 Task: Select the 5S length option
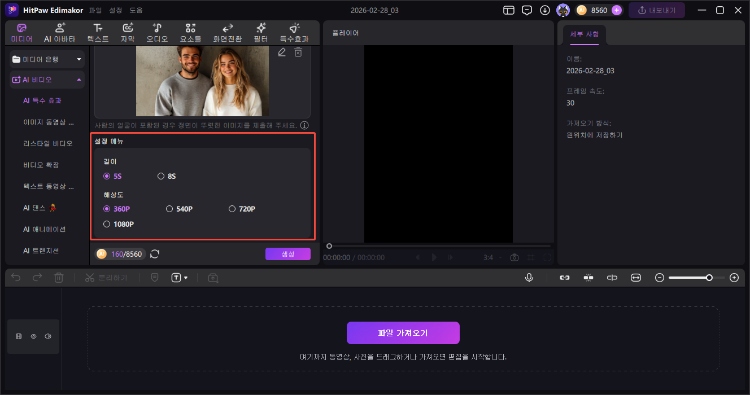click(113, 176)
